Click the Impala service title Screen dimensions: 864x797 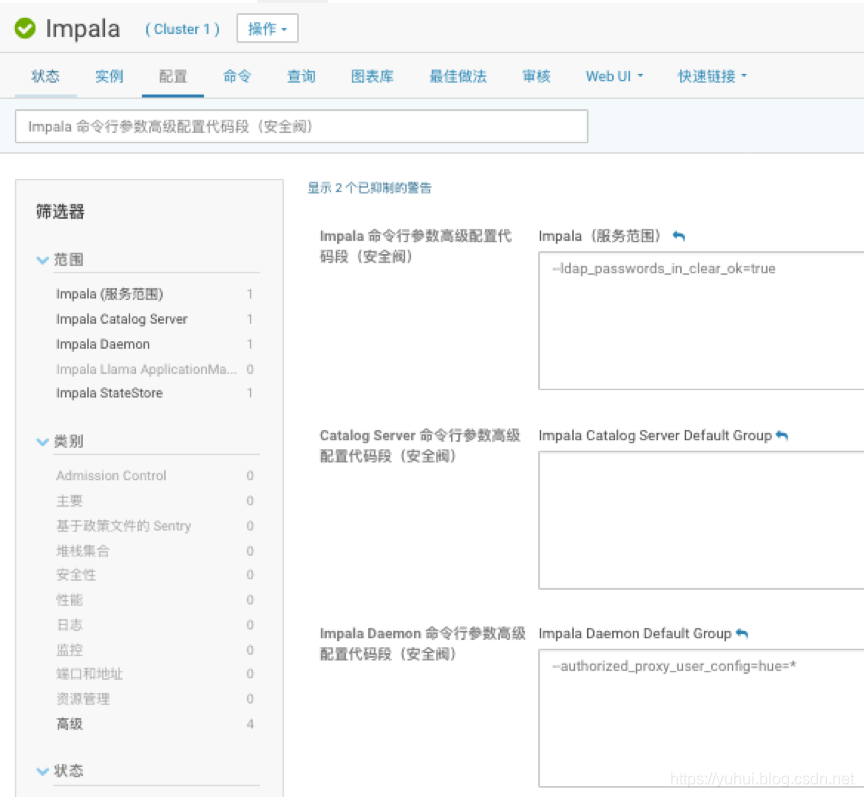coord(83,29)
